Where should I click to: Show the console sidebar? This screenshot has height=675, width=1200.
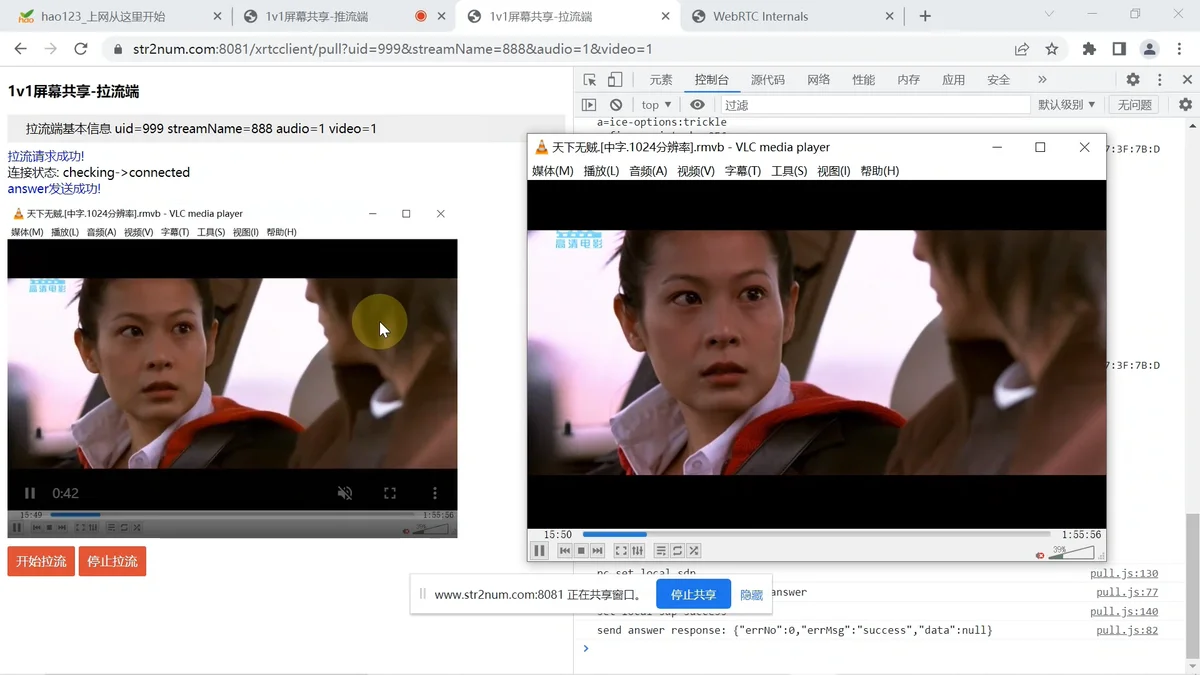click(x=589, y=105)
